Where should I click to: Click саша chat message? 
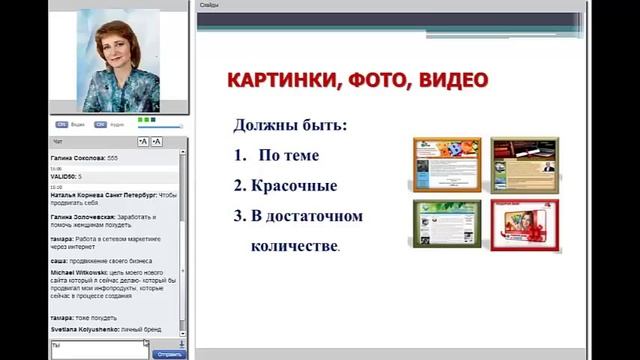(x=101, y=261)
